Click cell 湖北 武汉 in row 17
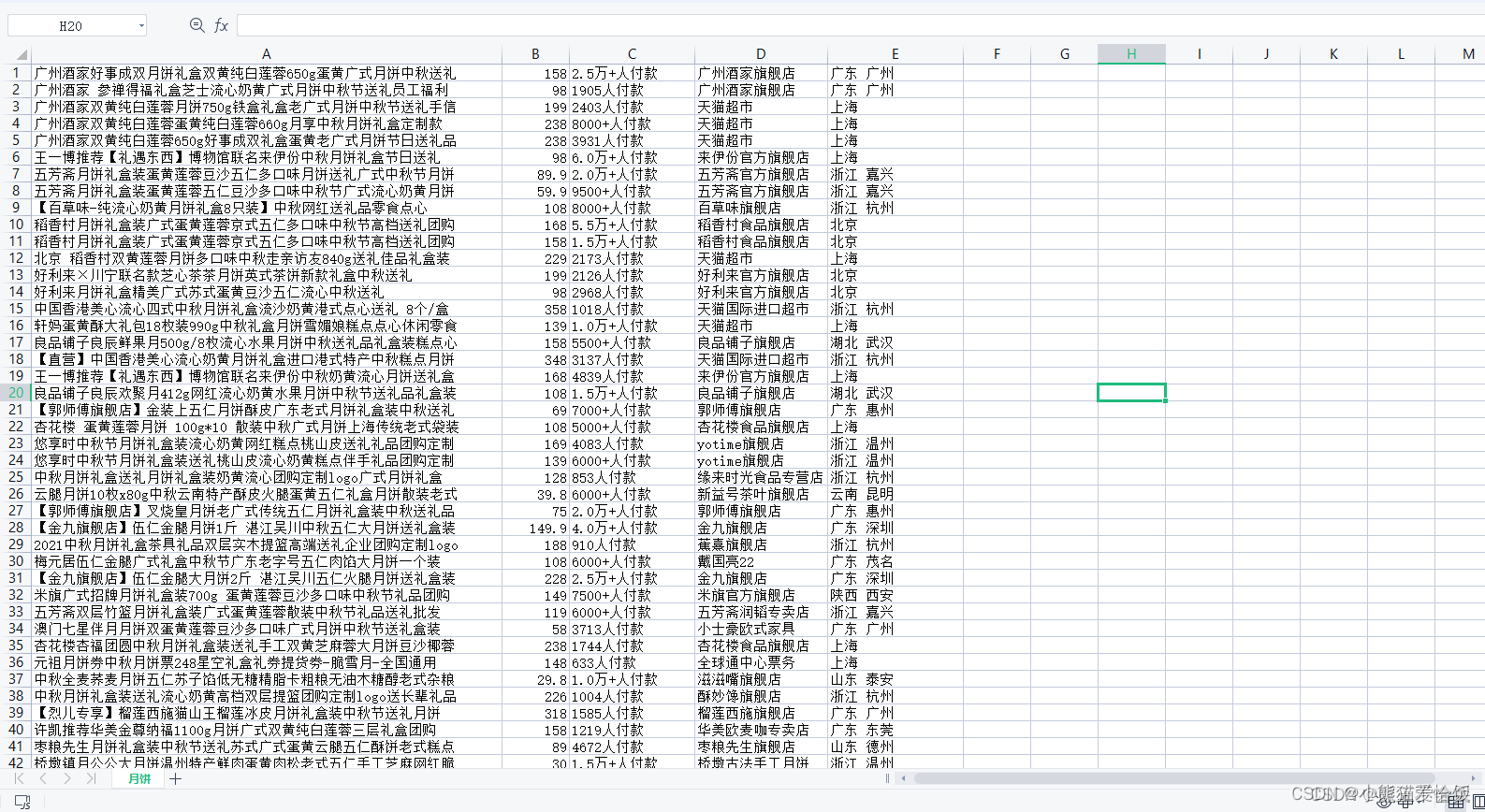 click(x=895, y=342)
